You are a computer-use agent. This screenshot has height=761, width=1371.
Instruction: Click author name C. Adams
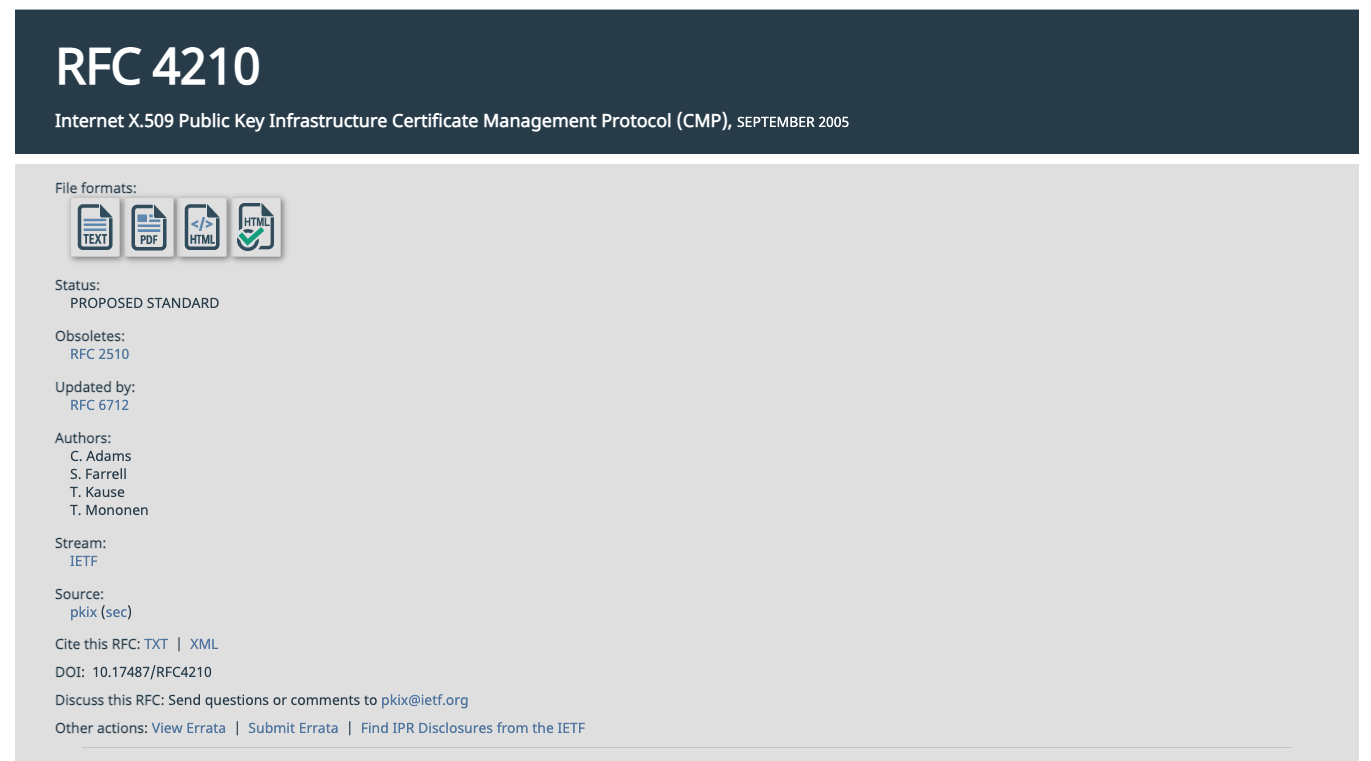(x=101, y=456)
